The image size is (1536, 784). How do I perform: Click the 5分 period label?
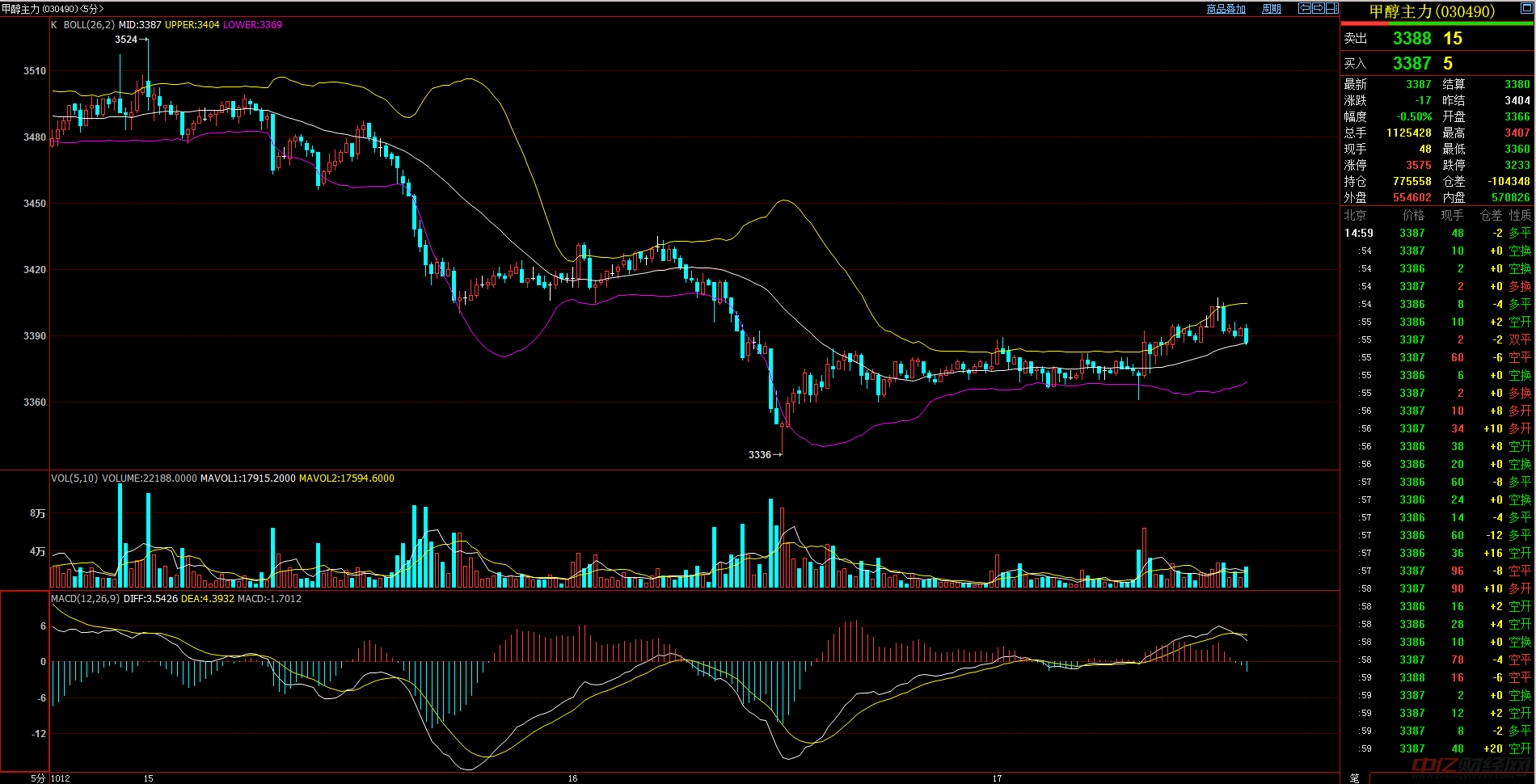coord(38,778)
